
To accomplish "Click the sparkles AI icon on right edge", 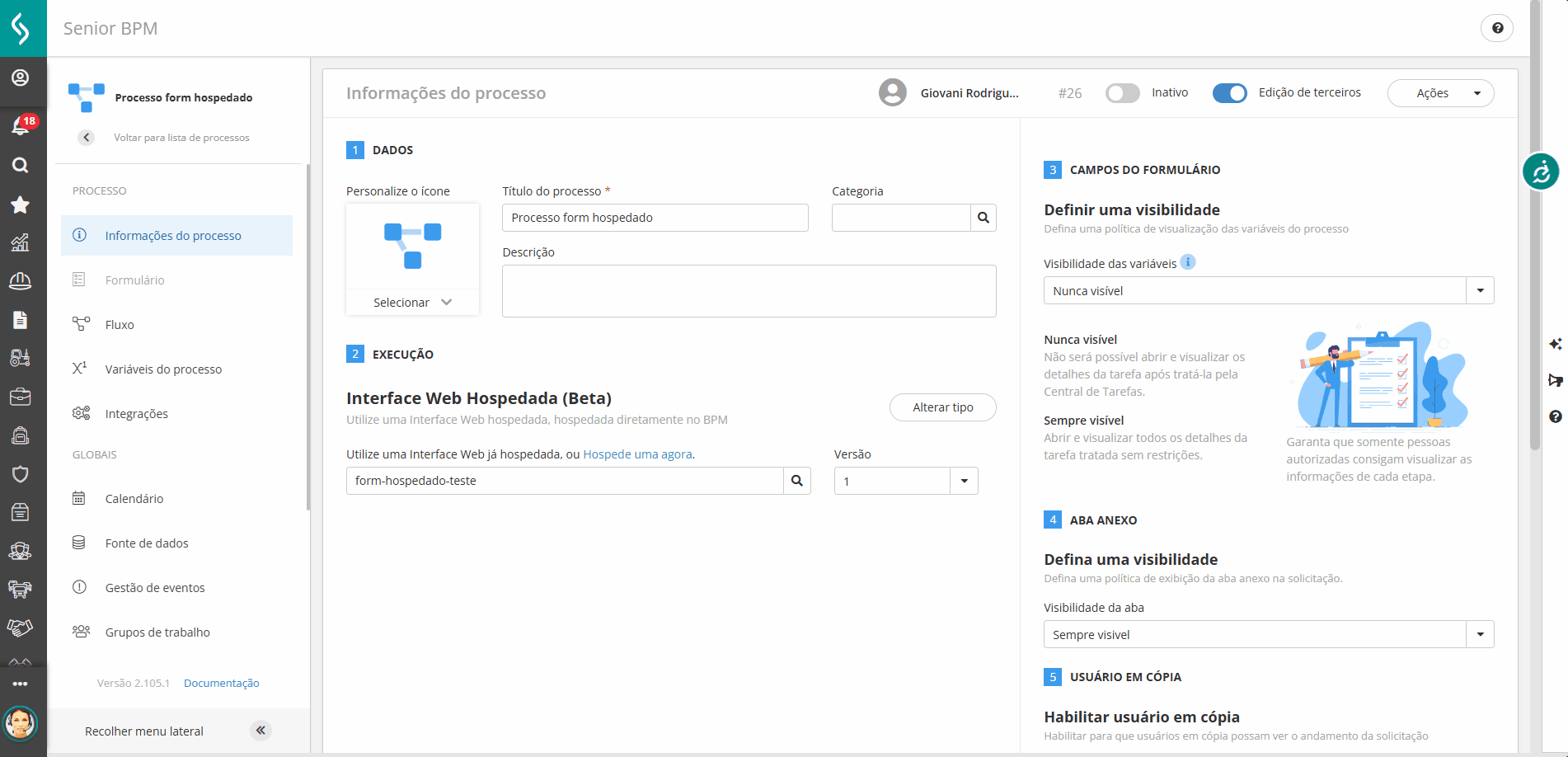I will (x=1555, y=344).
